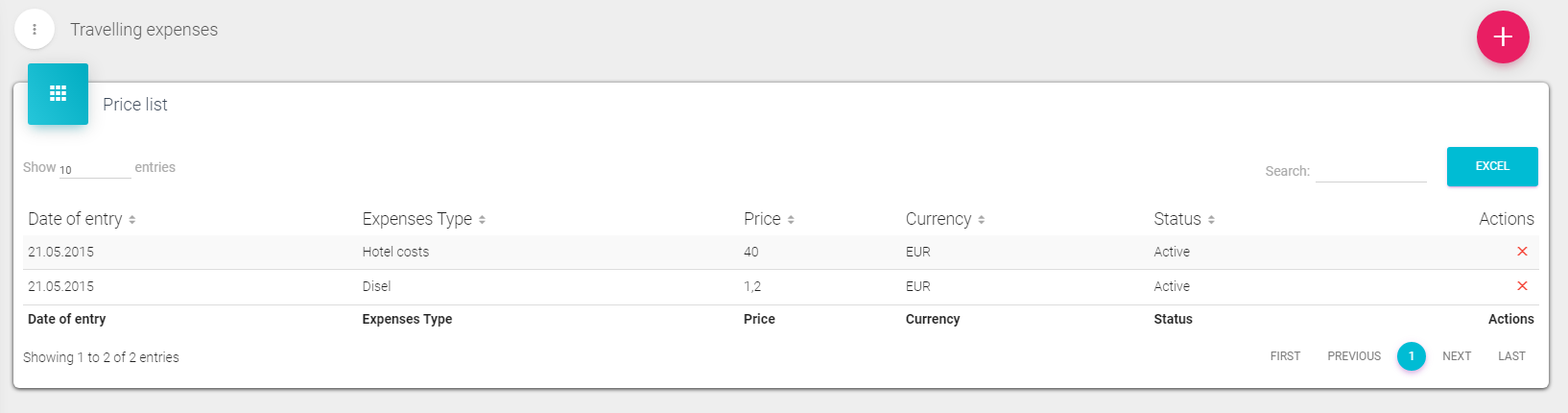Select the Disel row price cell

point(752,286)
